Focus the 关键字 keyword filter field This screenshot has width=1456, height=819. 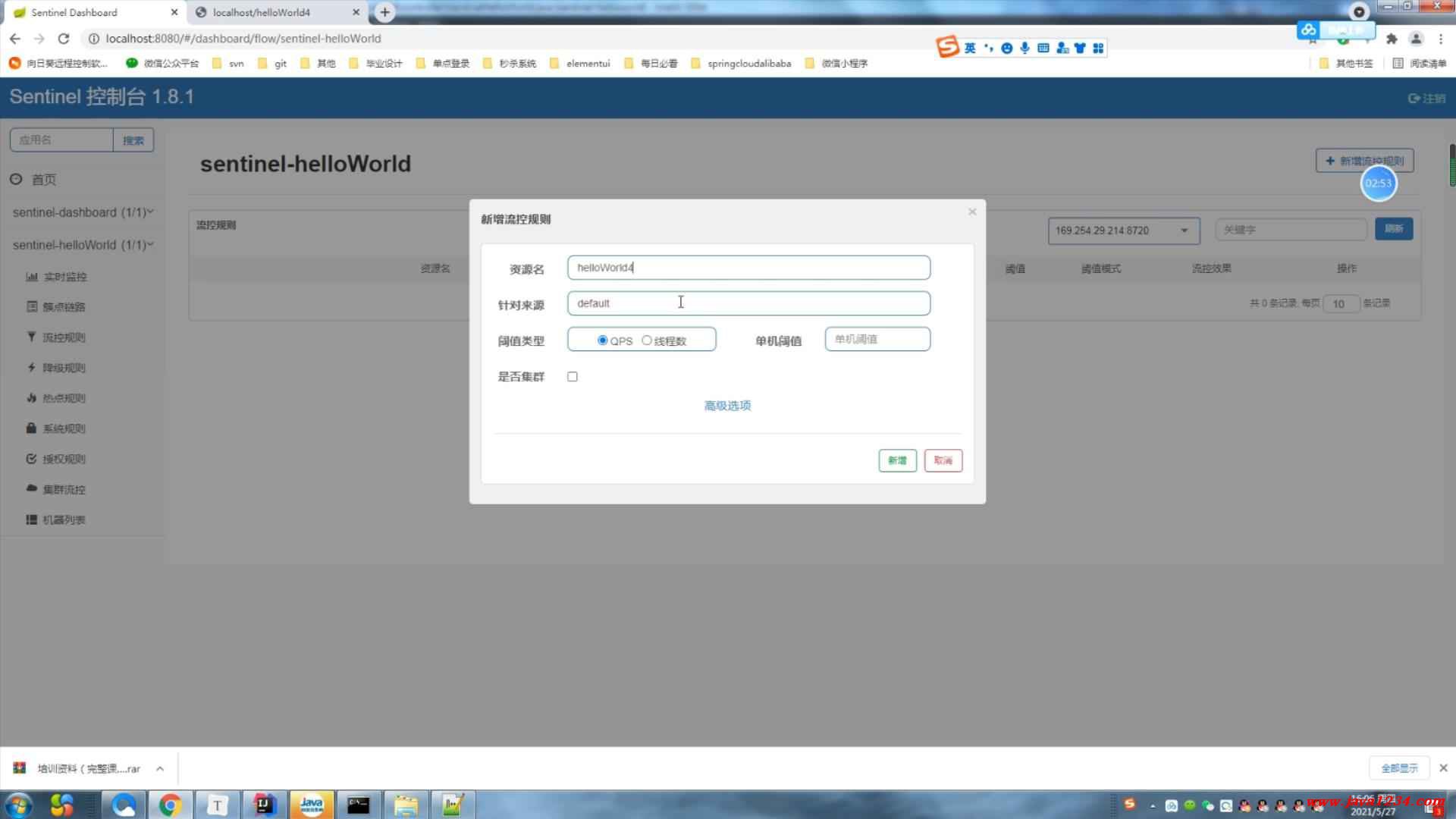point(1291,230)
